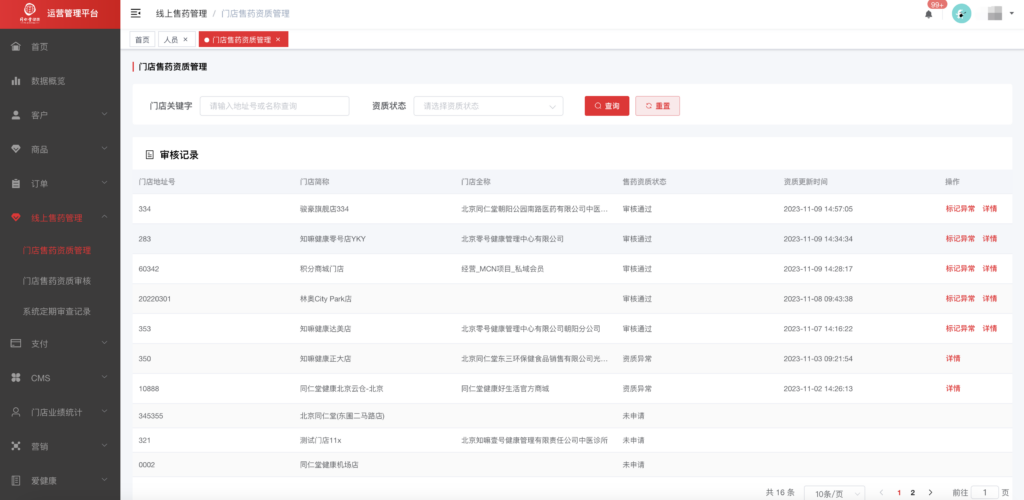This screenshot has width=1024, height=500.
Task: Expand the 订单 sidebar menu
Action: (x=104, y=183)
